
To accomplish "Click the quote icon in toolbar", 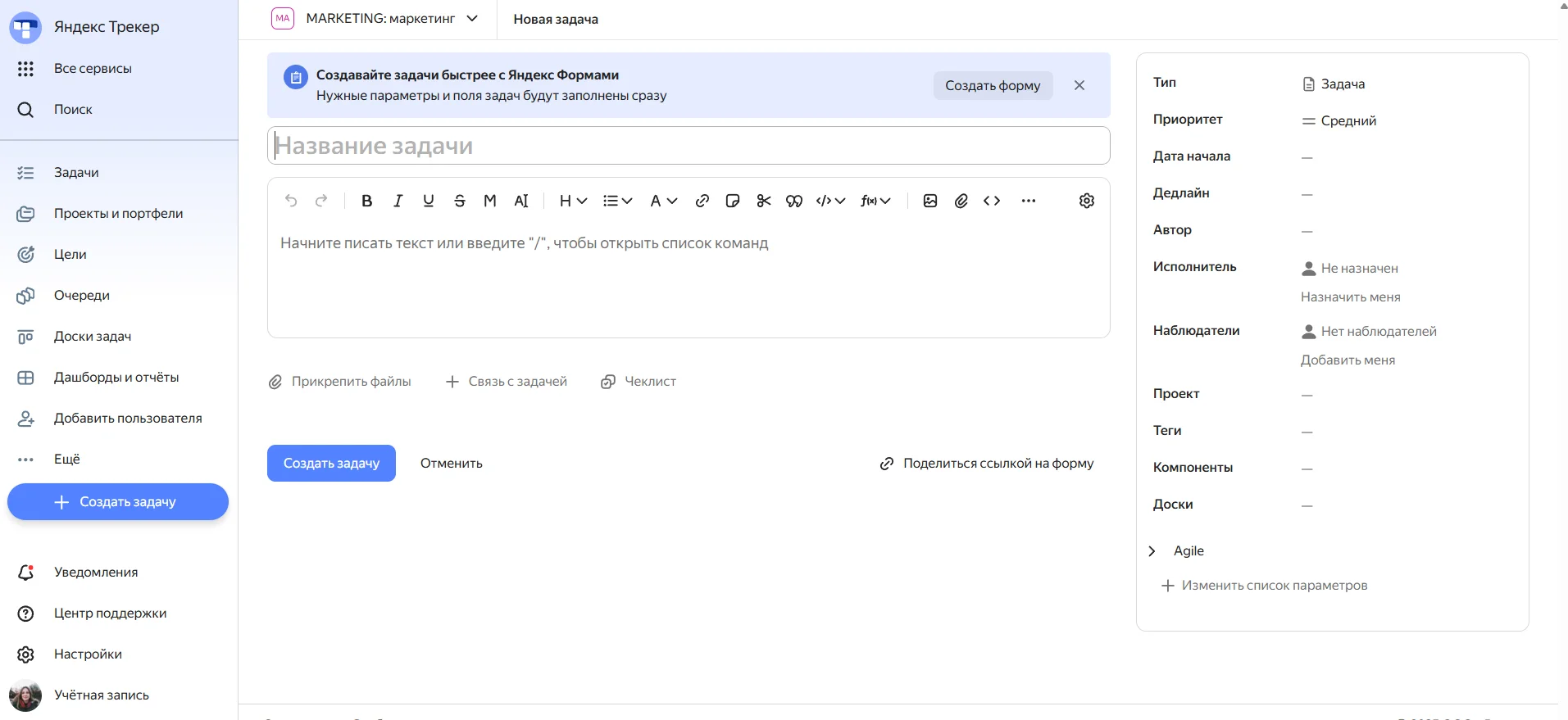I will 793,201.
